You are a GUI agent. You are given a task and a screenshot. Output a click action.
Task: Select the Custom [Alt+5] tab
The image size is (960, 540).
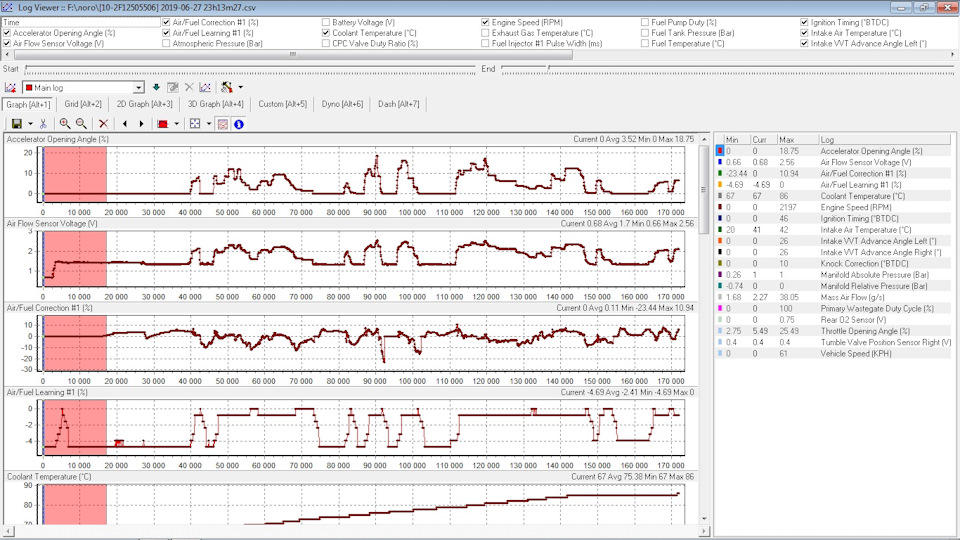(x=282, y=104)
